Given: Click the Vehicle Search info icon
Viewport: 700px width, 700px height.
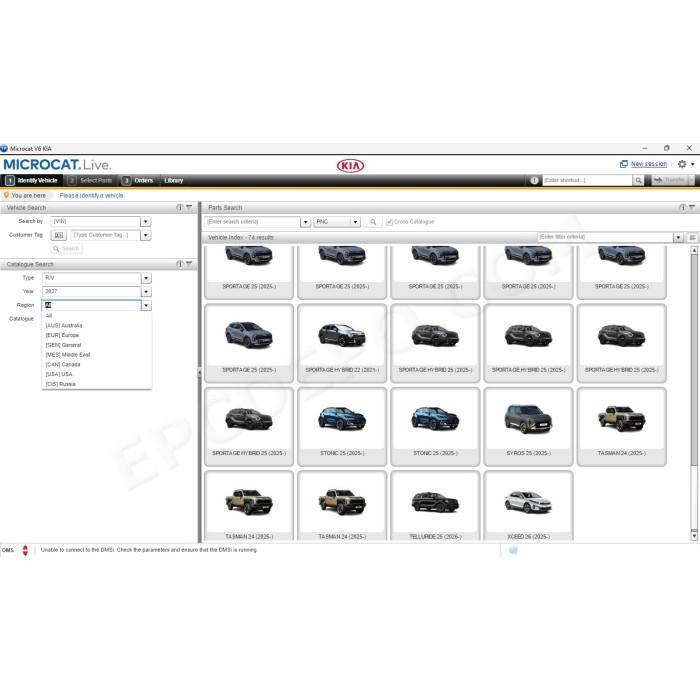Looking at the screenshot, I should pos(179,208).
